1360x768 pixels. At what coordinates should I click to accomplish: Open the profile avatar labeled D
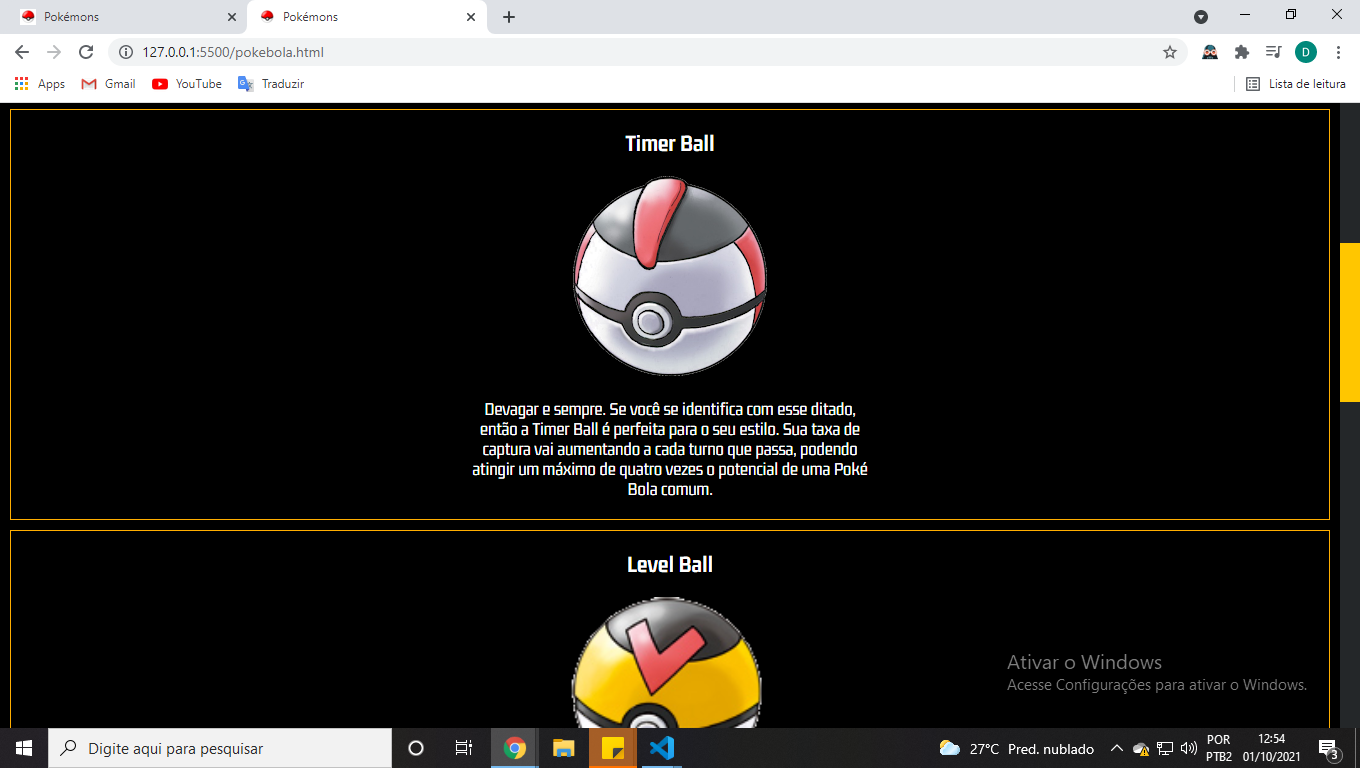click(1306, 52)
